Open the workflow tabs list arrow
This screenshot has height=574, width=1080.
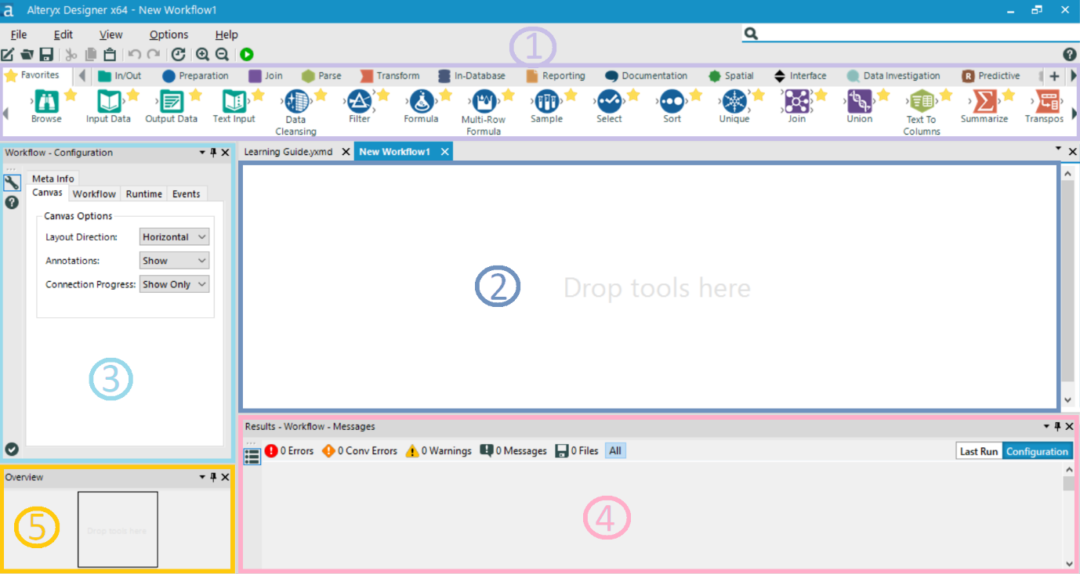(1058, 149)
